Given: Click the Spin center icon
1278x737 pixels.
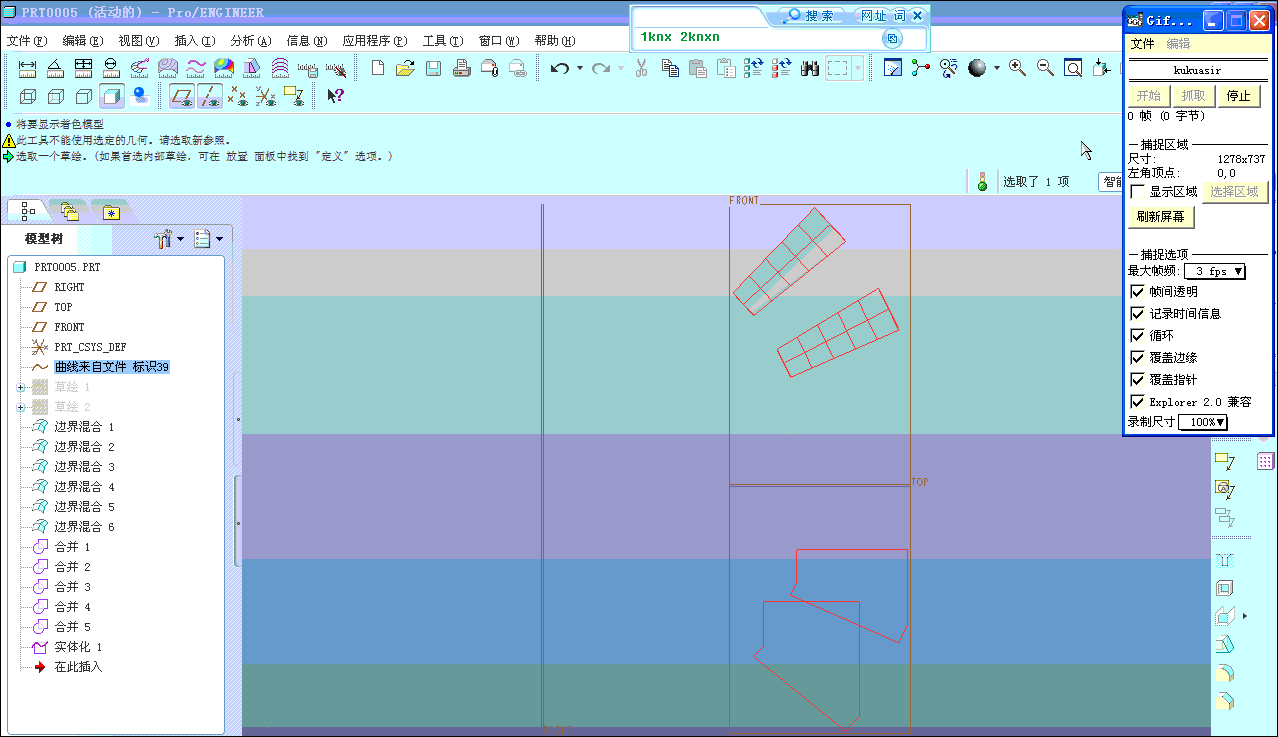Looking at the screenshot, I should 920,68.
